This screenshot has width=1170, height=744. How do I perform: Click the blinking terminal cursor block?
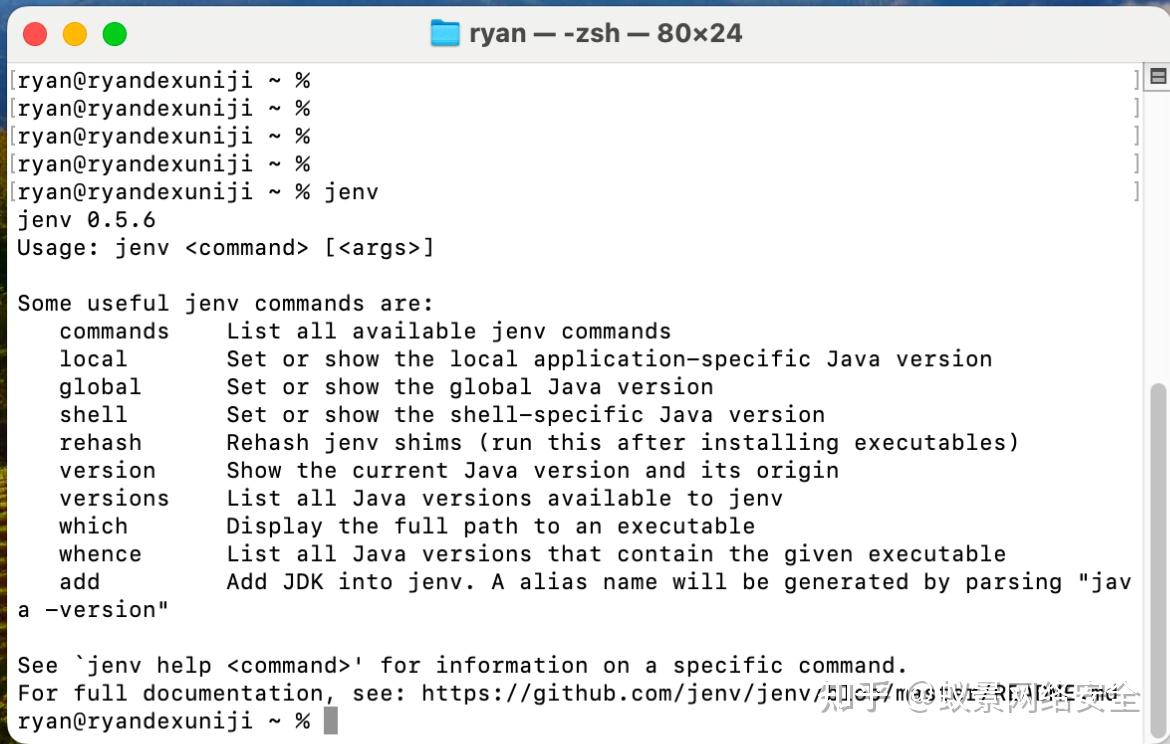tap(331, 719)
